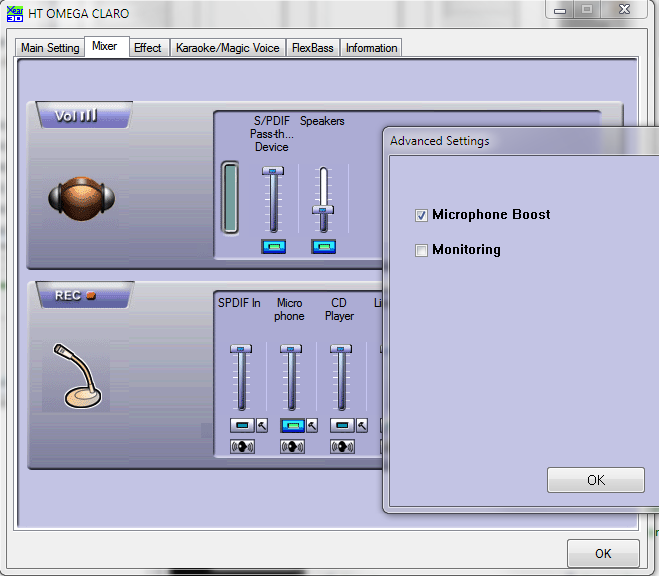Open the Effect tab
Screen dimensions: 659x576
(x=148, y=48)
